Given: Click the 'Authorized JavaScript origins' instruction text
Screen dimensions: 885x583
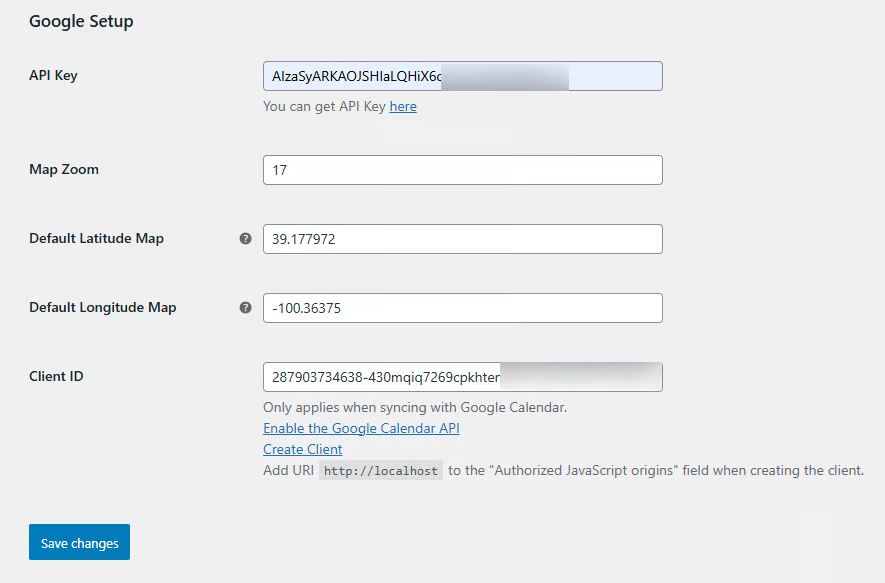Looking at the screenshot, I should pos(656,470).
